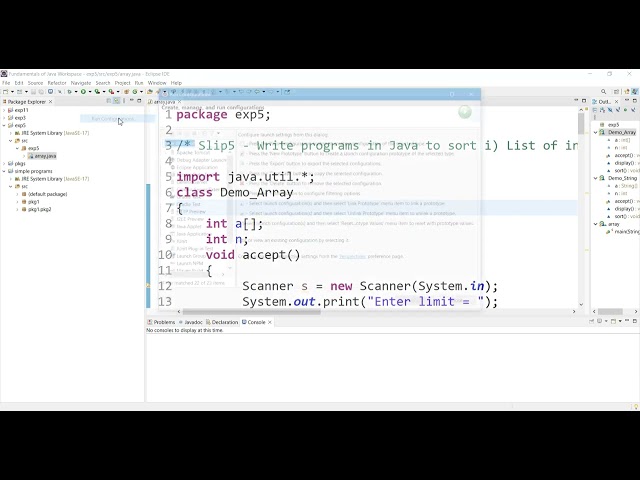Open the File menu
The width and height of the screenshot is (640, 480).
[6, 83]
